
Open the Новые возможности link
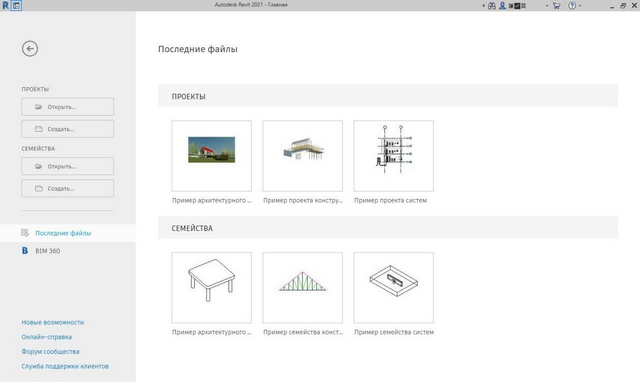pyautogui.click(x=53, y=322)
